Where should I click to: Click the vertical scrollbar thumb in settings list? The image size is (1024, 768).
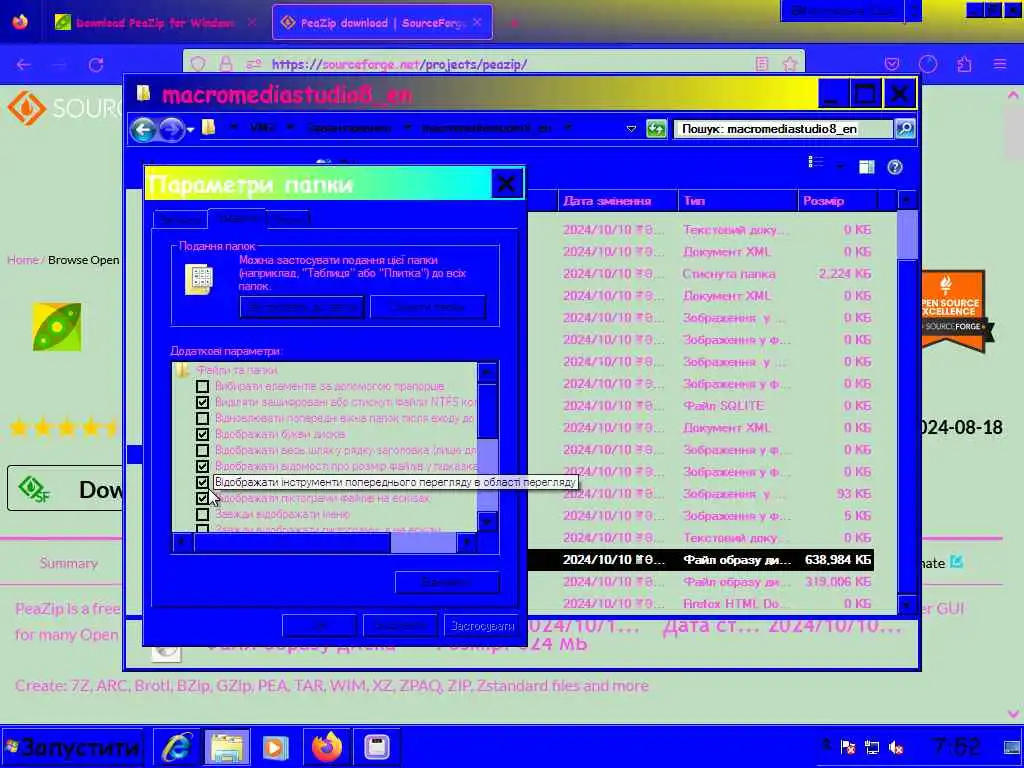[x=487, y=411]
